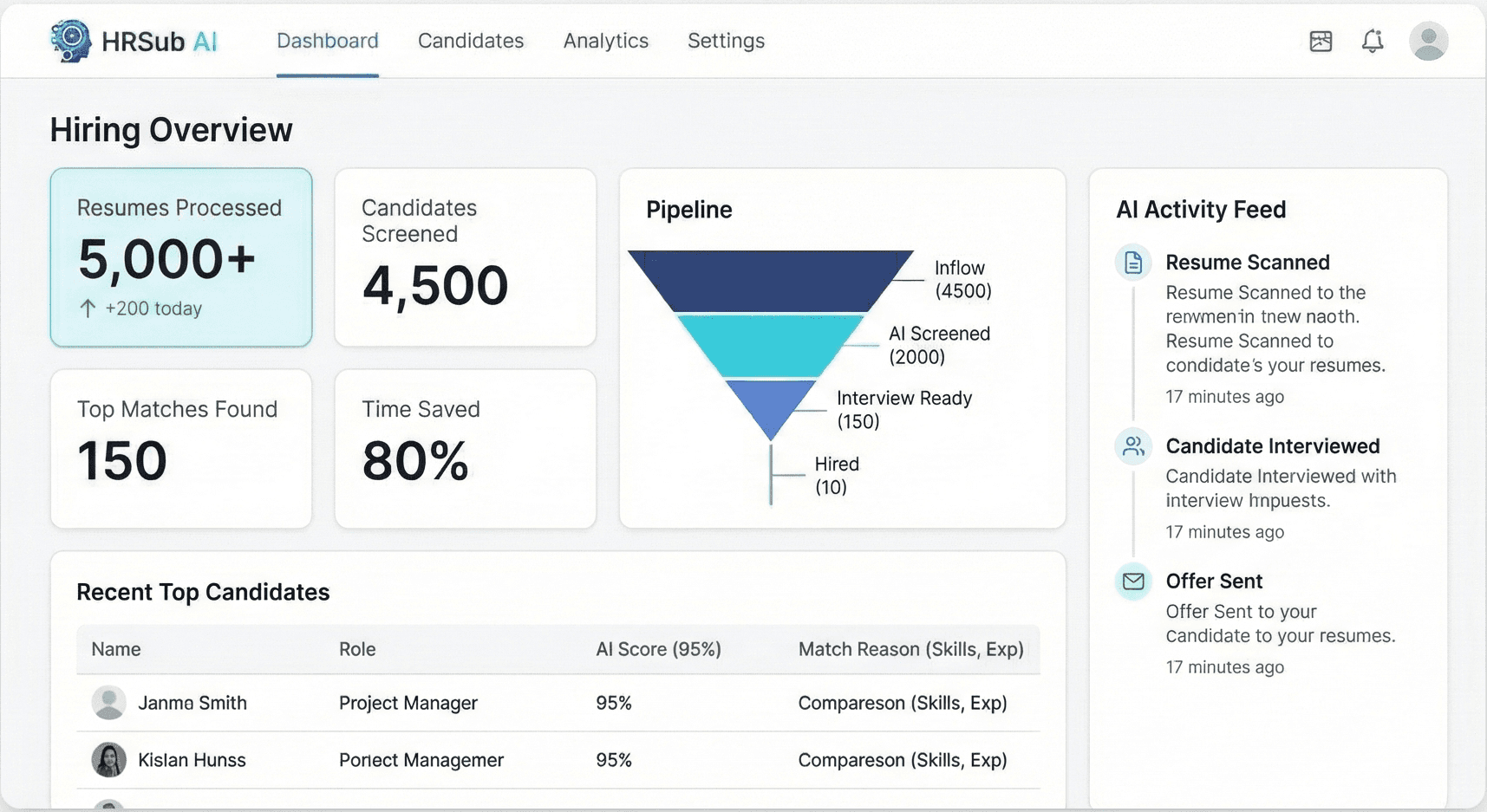The width and height of the screenshot is (1487, 812).
Task: Go to the Settings tab
Action: click(x=726, y=41)
